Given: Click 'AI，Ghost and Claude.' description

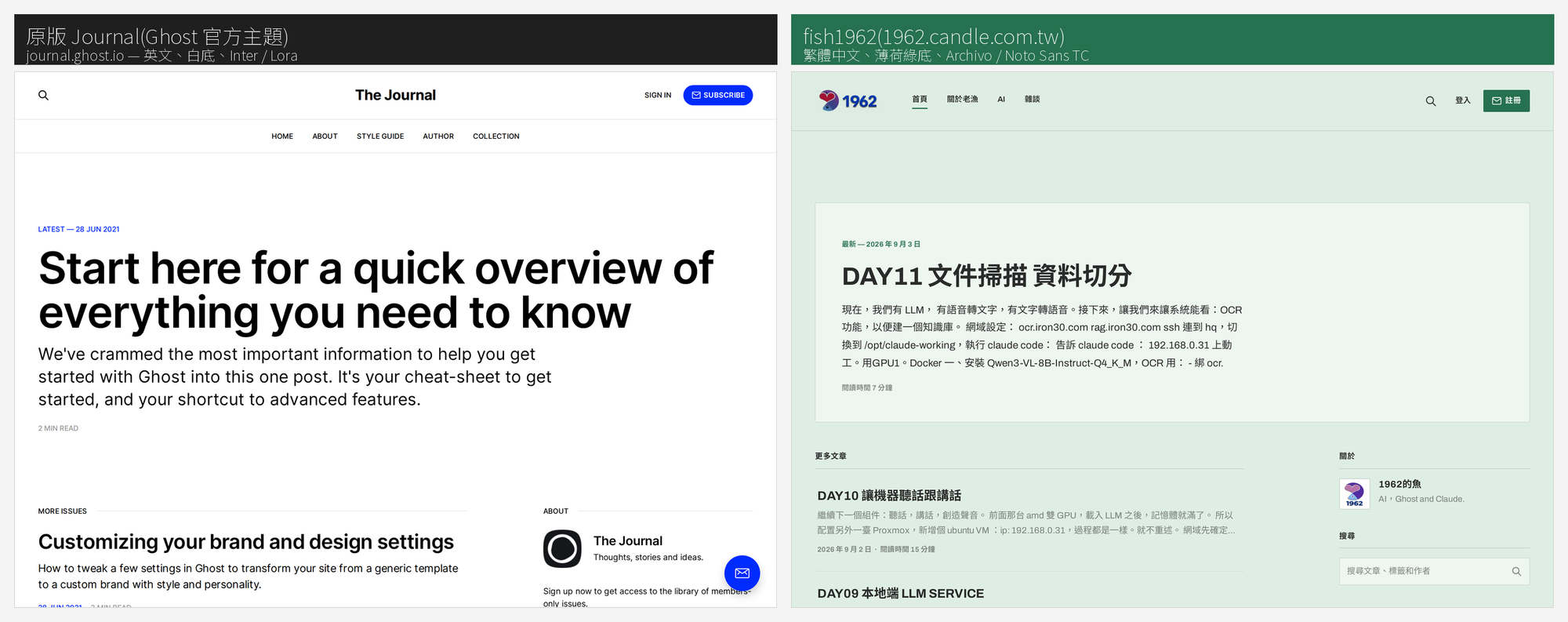Looking at the screenshot, I should click(1421, 499).
